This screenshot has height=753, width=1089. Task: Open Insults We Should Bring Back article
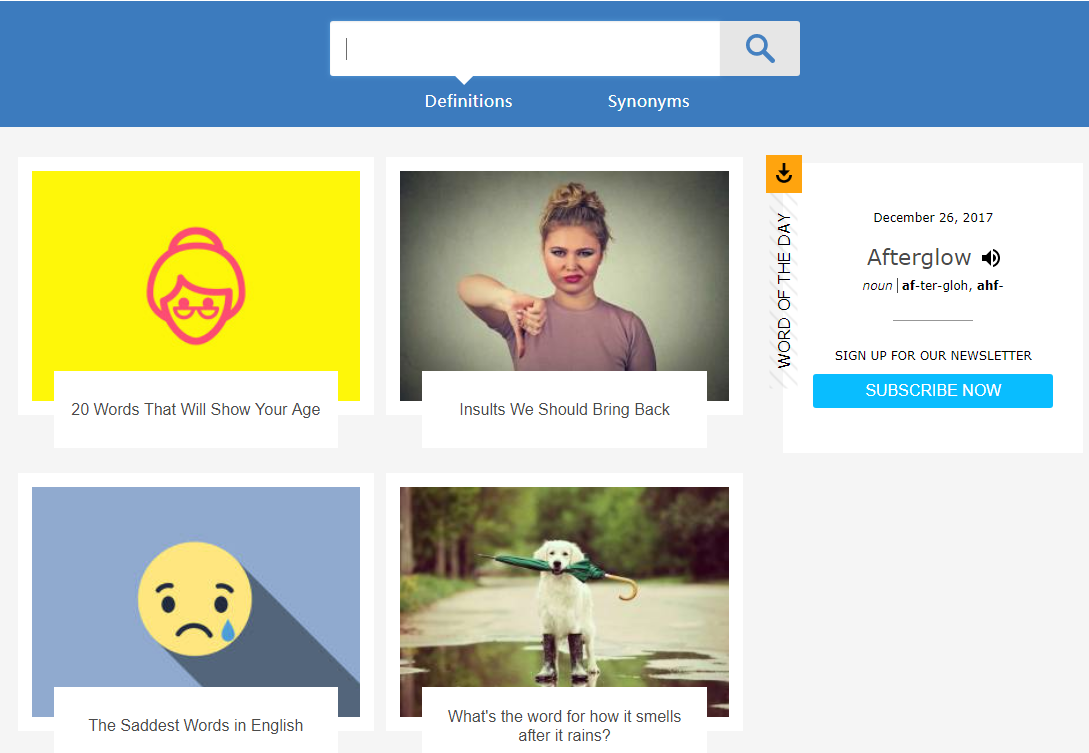564,410
